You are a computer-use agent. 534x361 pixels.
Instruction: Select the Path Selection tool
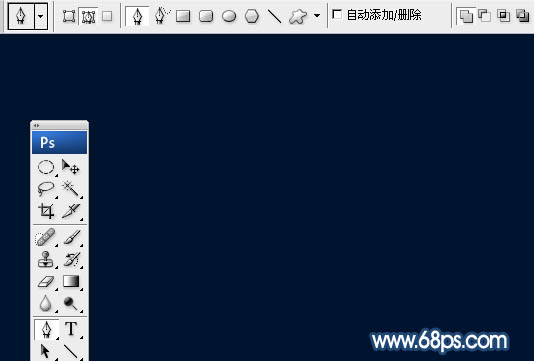pyautogui.click(x=45, y=351)
